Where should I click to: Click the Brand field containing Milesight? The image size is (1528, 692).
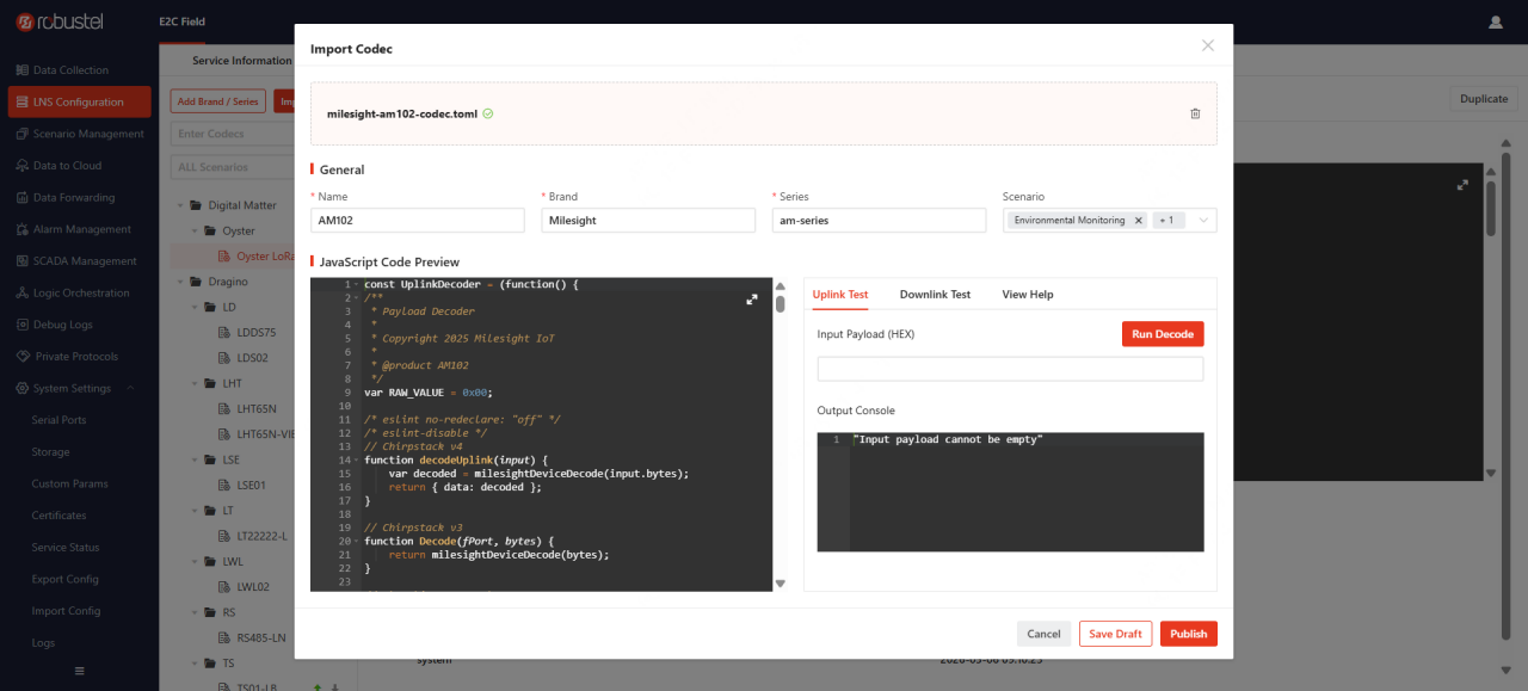(648, 220)
